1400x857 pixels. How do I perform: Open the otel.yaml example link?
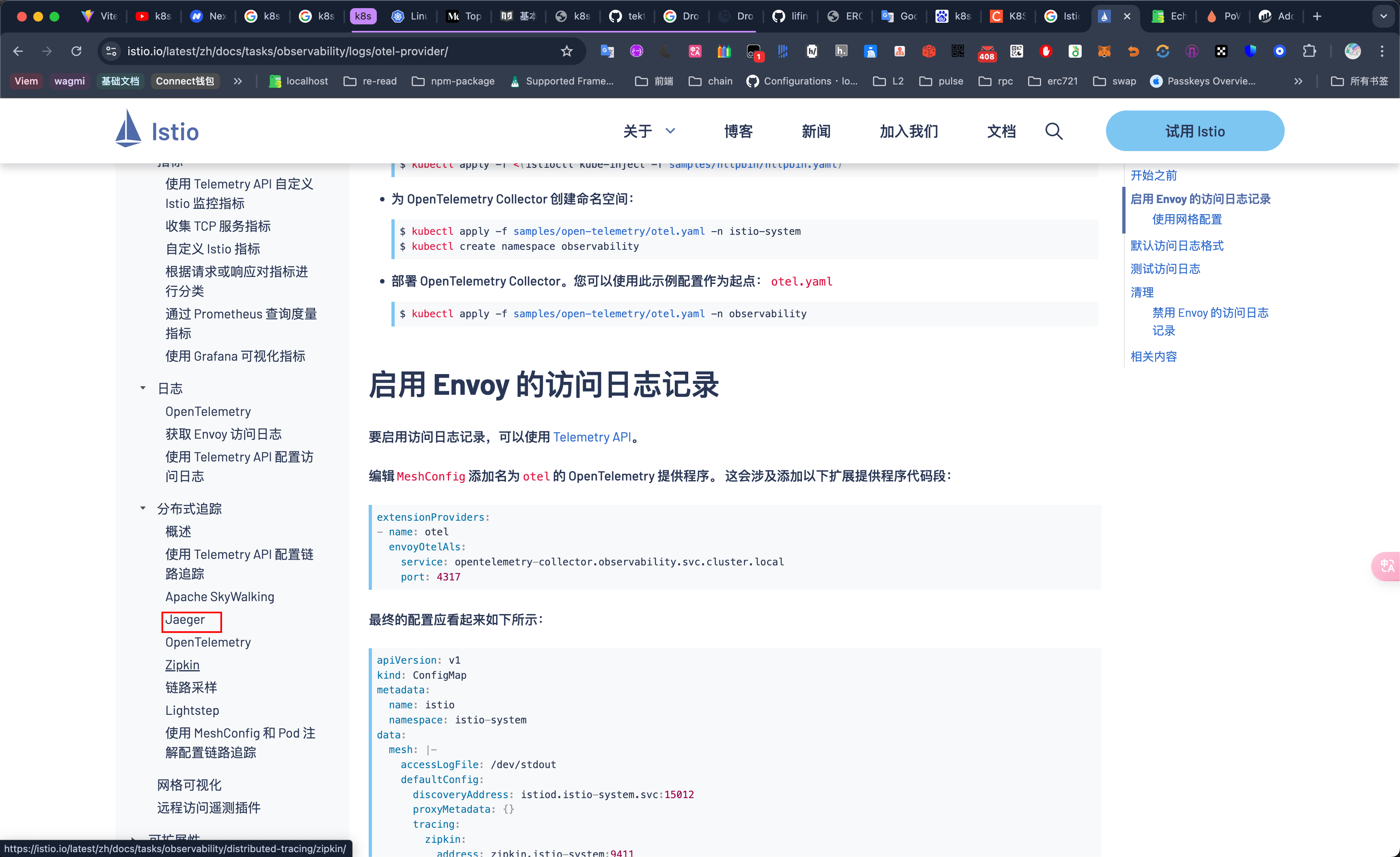(801, 281)
